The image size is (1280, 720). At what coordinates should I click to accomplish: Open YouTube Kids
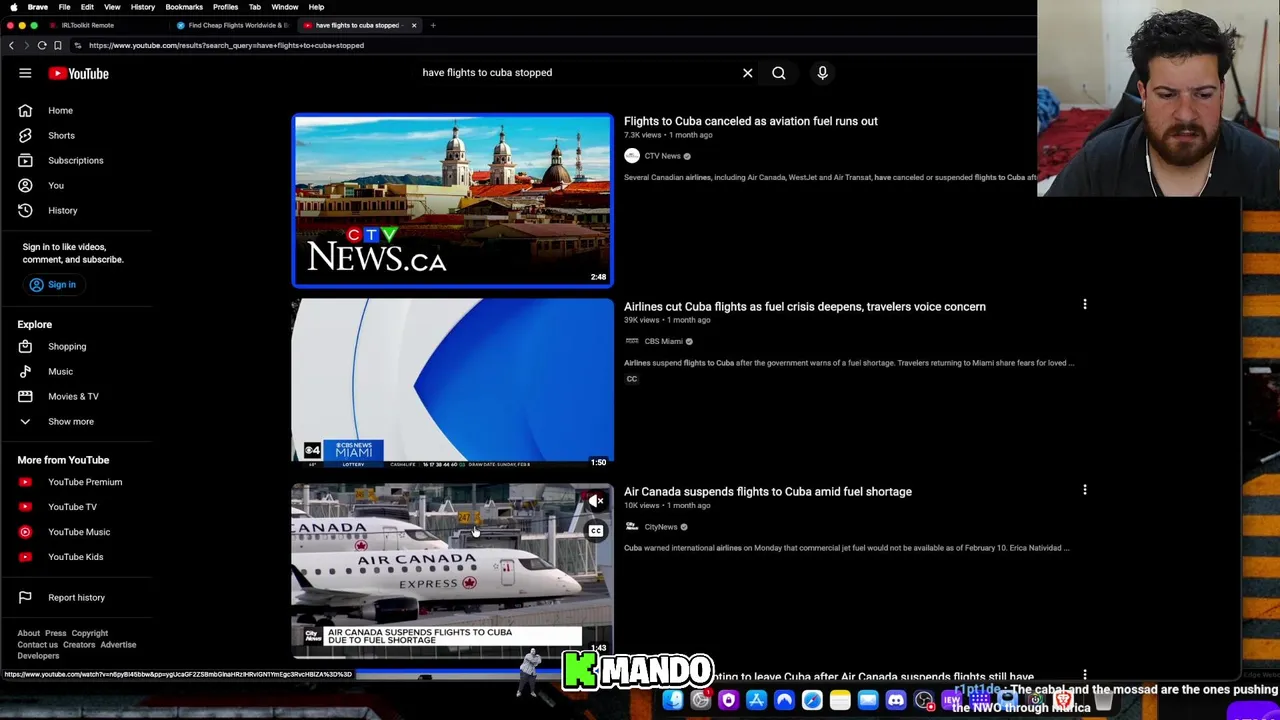[x=75, y=557]
